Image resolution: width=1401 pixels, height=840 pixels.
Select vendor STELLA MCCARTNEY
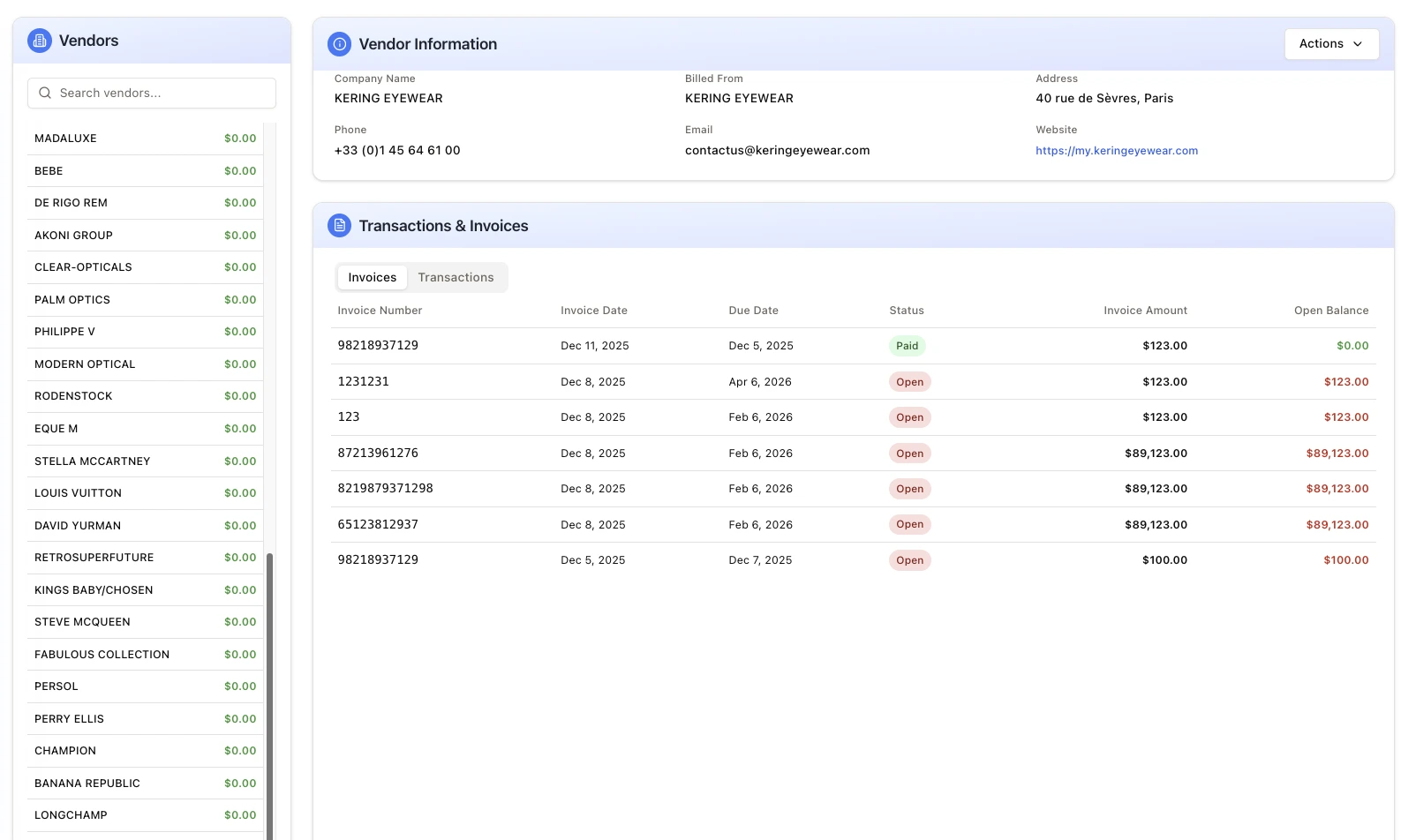(x=145, y=461)
